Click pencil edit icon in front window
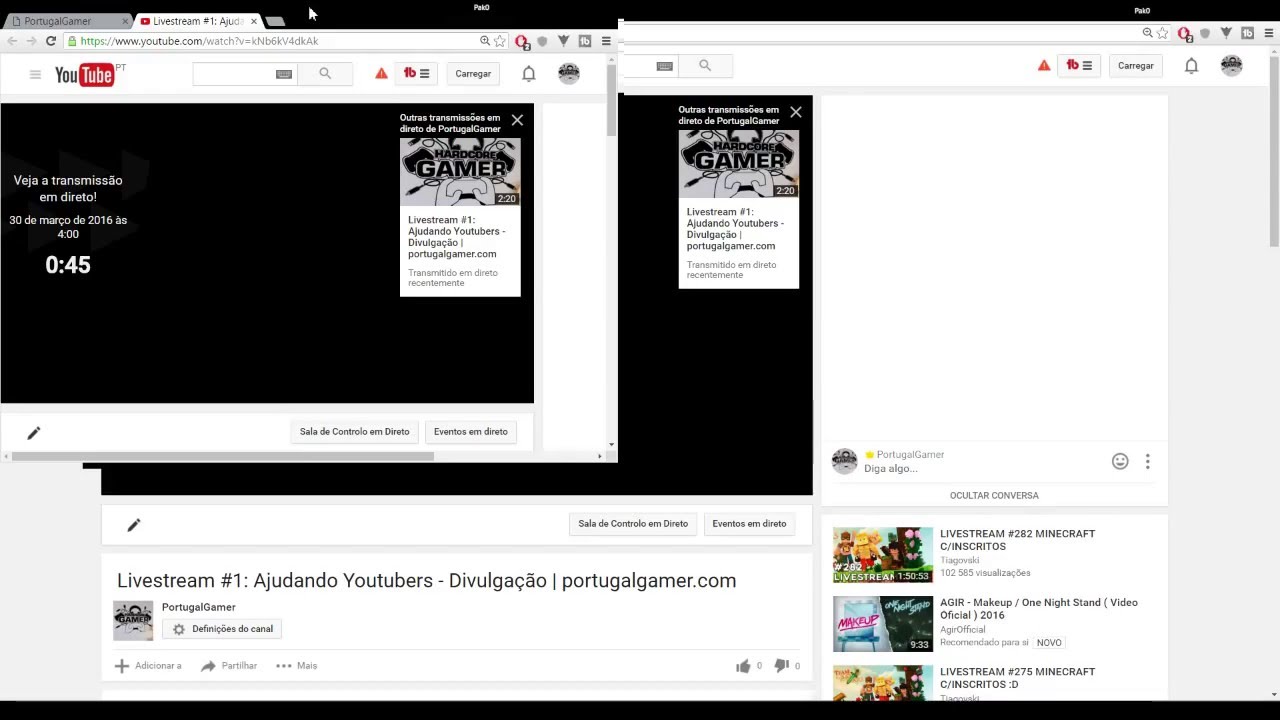 (x=33, y=432)
